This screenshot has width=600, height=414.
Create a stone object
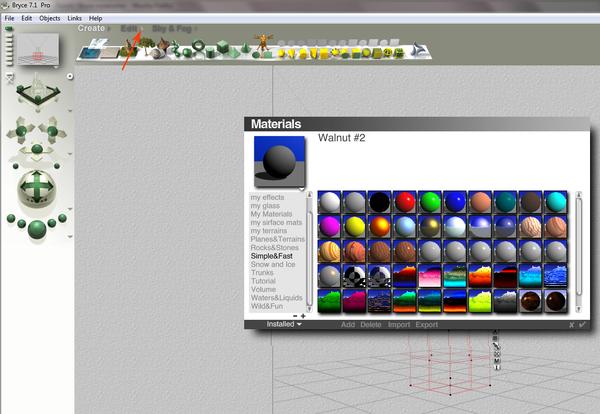(157, 54)
